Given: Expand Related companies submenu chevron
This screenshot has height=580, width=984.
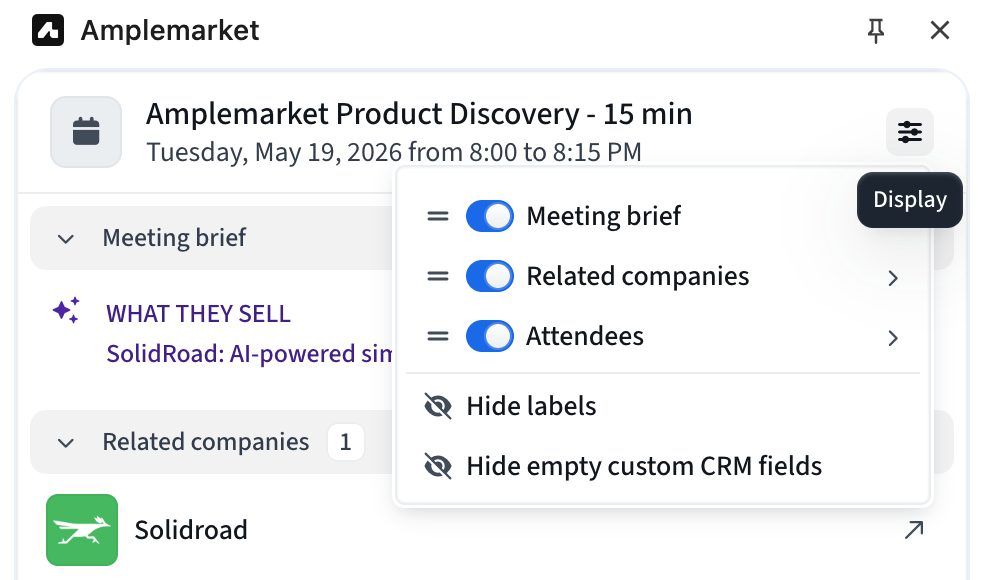Looking at the screenshot, I should [x=893, y=277].
